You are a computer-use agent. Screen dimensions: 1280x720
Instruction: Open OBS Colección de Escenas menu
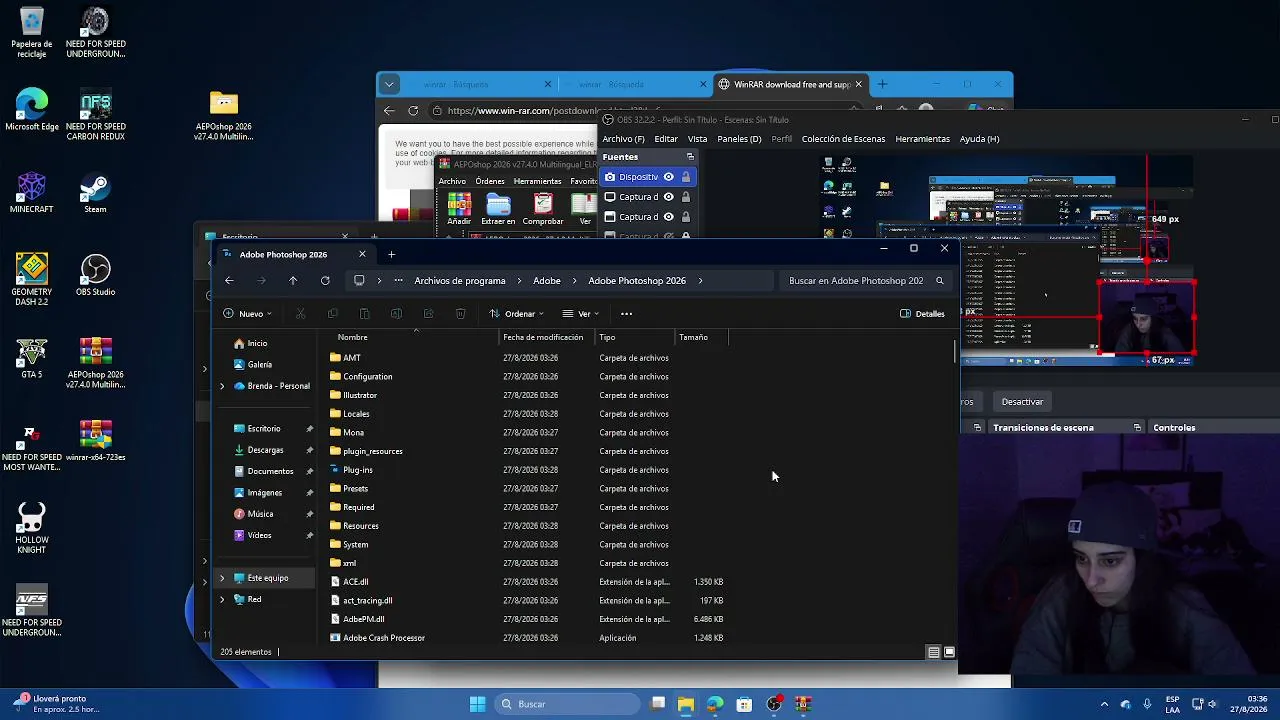843,139
